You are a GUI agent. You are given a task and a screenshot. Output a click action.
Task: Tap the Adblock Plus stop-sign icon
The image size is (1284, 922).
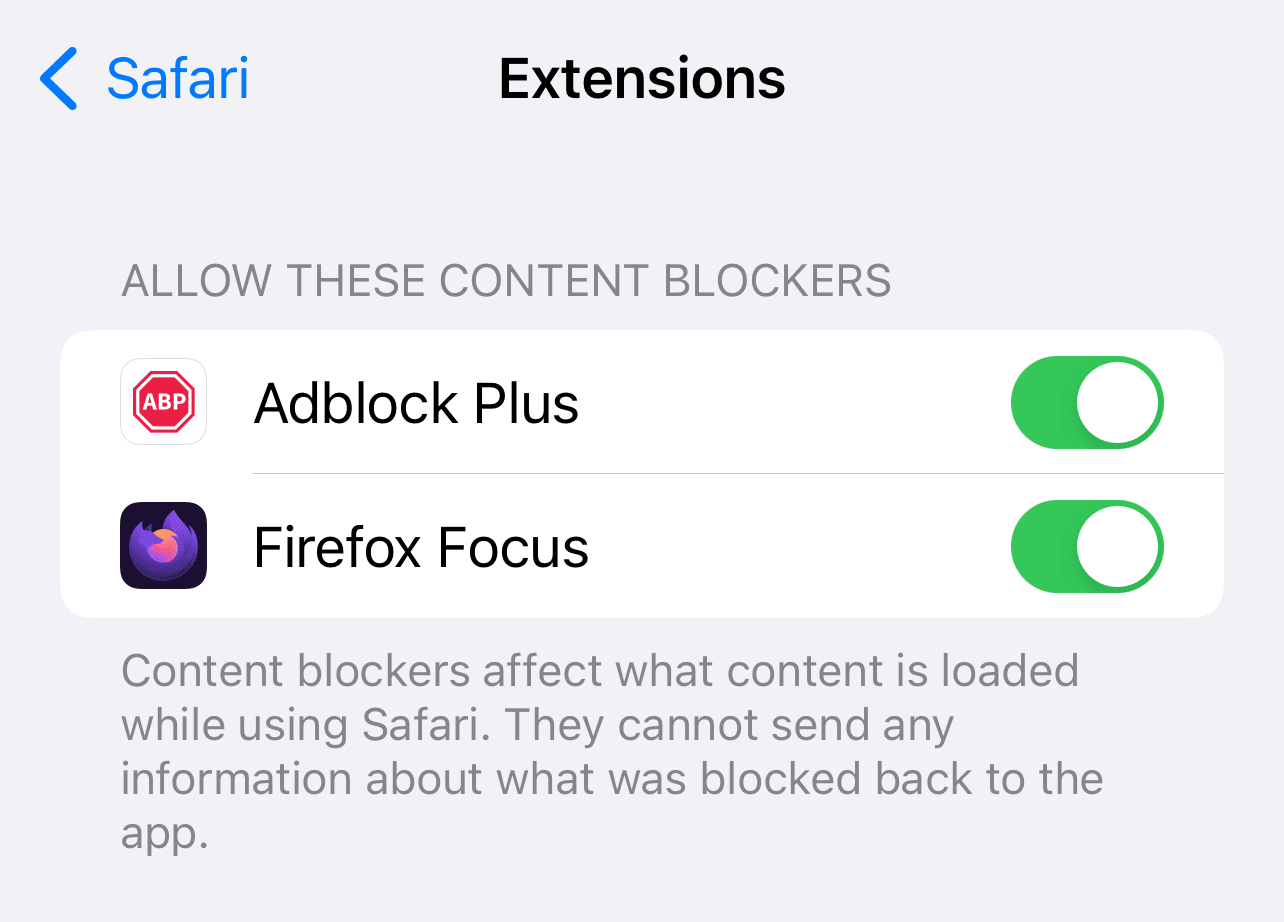click(x=163, y=402)
